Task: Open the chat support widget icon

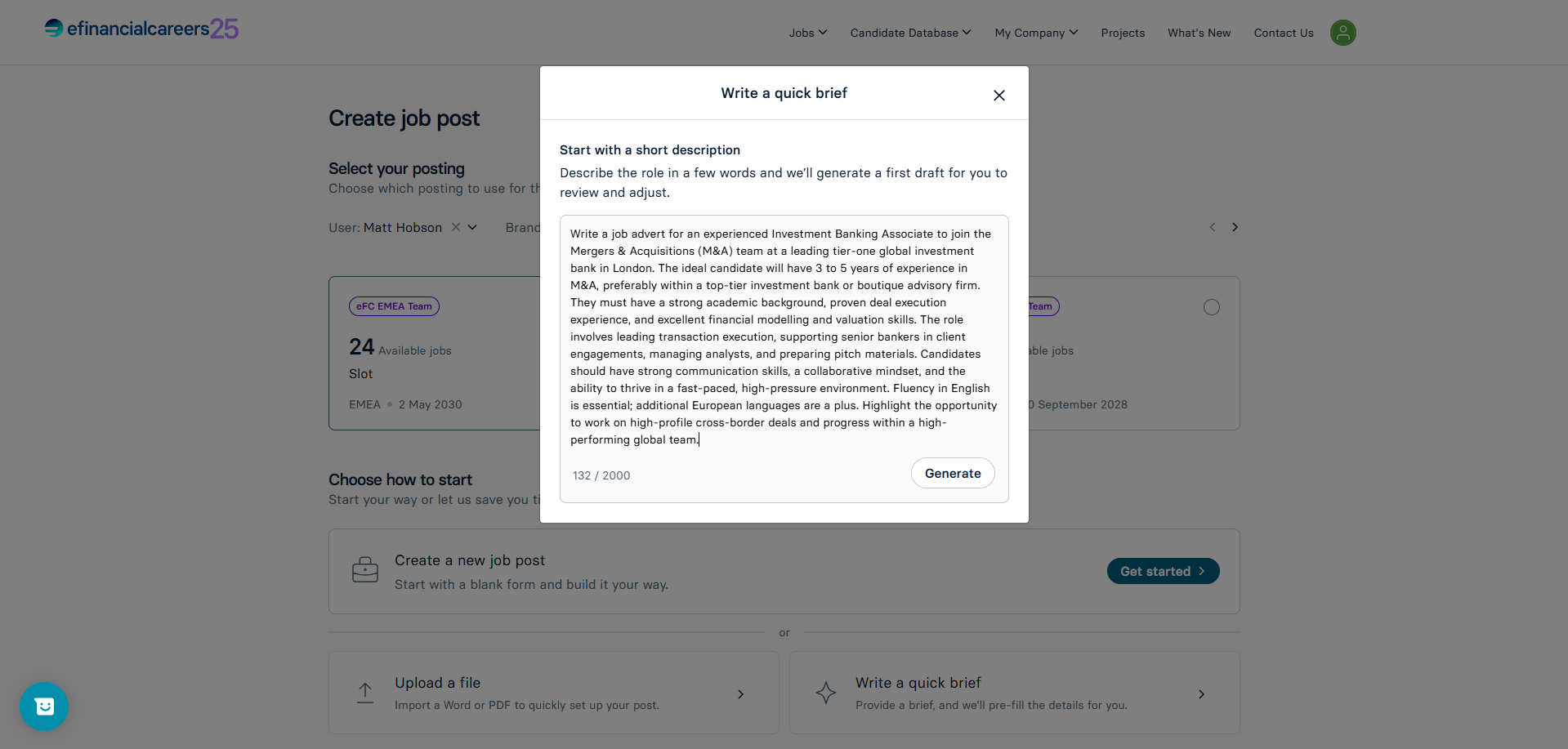Action: pos(44,707)
